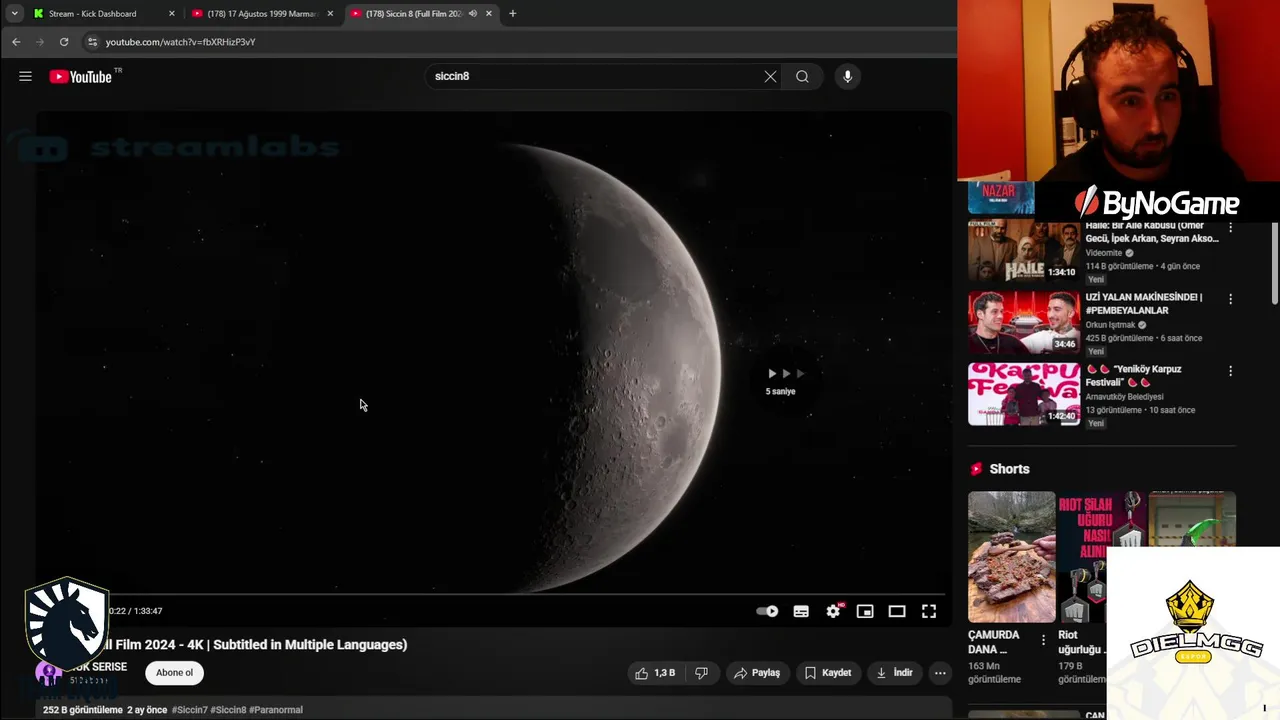
Task: Open options for UZİ YALAN MAKİNESİNDE video
Action: pos(1231,299)
